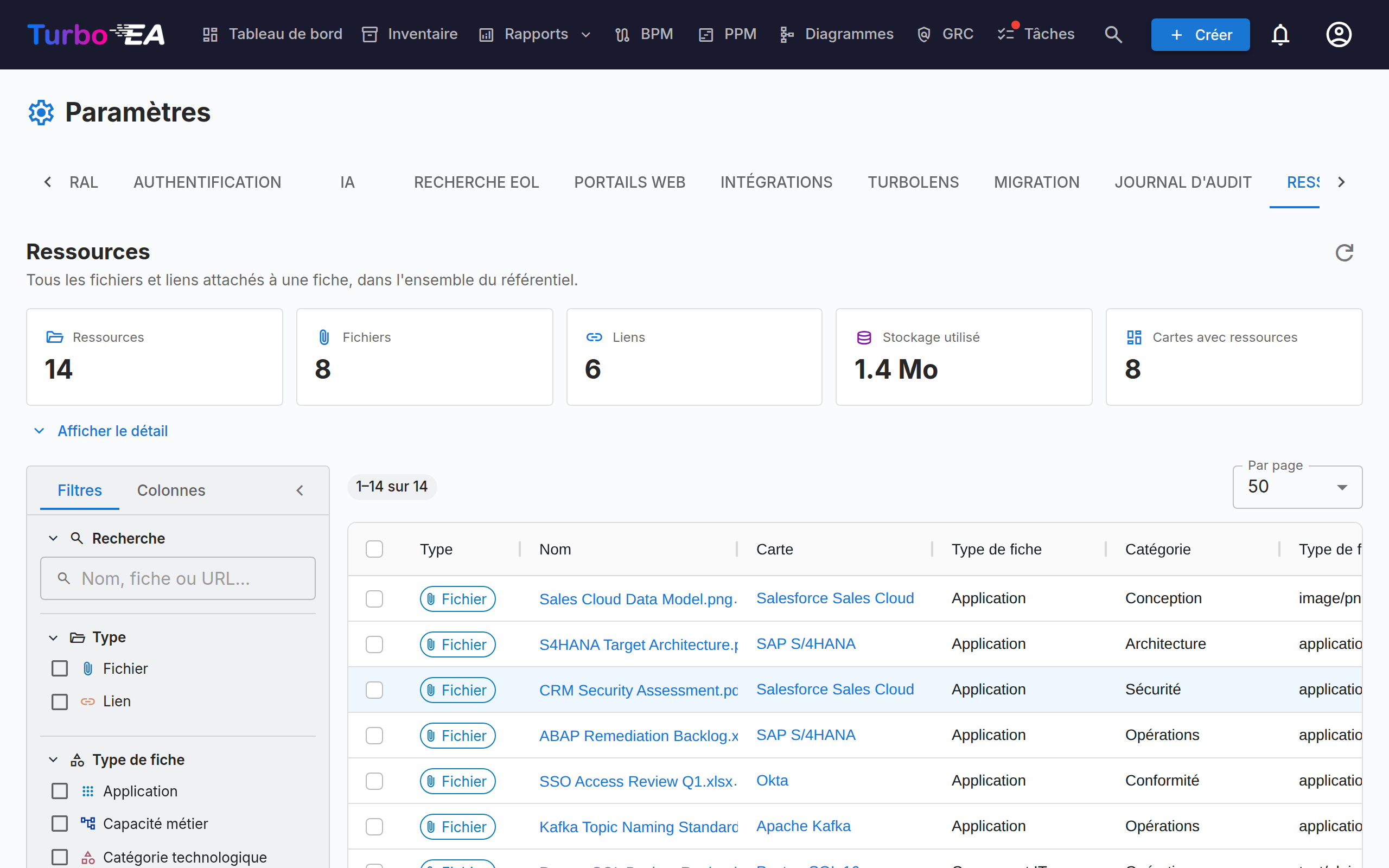Click the Cartes avec ressources icon
Image resolution: width=1389 pixels, height=868 pixels.
[1134, 337]
